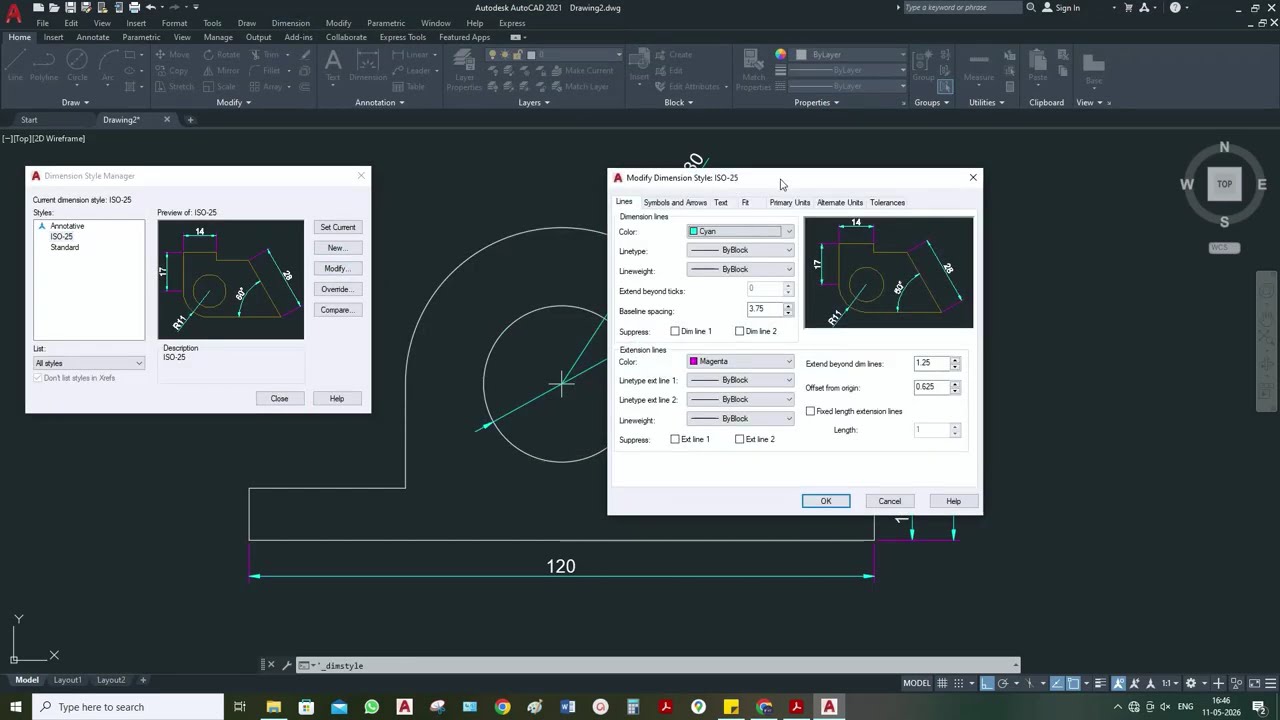Image resolution: width=1280 pixels, height=720 pixels.
Task: Toggle the Suppress Dim line 1 checkbox
Action: 675,331
